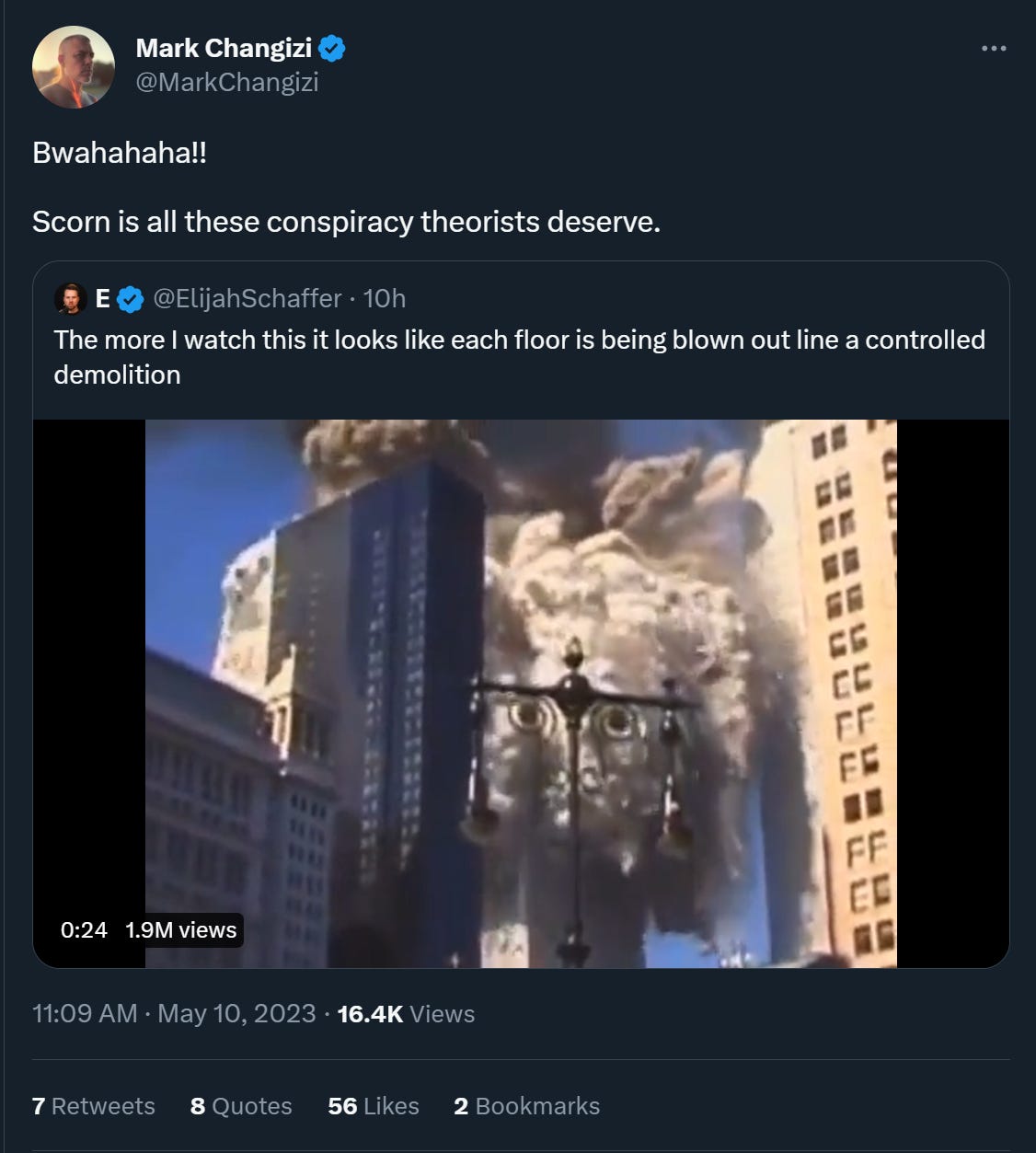Click the 1.9M views video label
Image resolution: width=1036 pixels, height=1153 pixels.
[181, 930]
